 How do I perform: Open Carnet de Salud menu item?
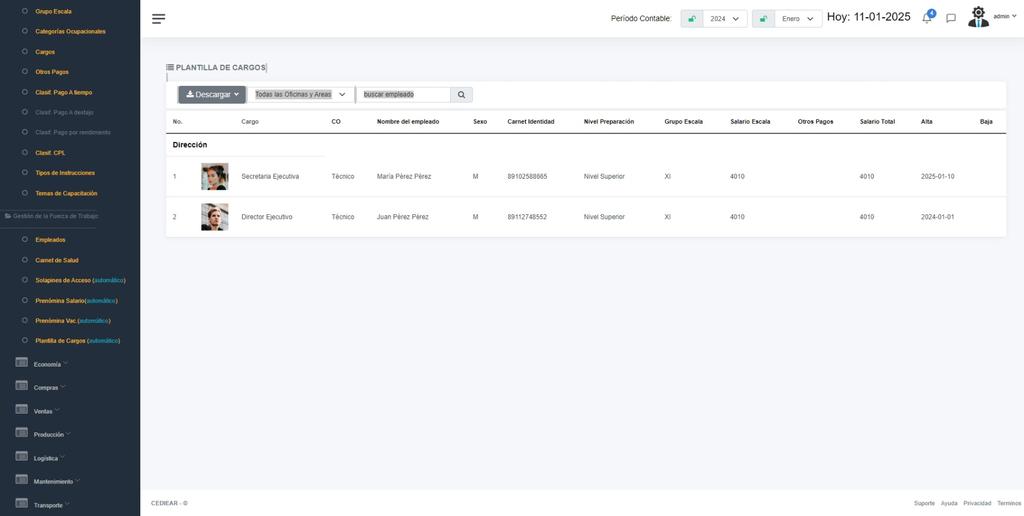pos(56,260)
